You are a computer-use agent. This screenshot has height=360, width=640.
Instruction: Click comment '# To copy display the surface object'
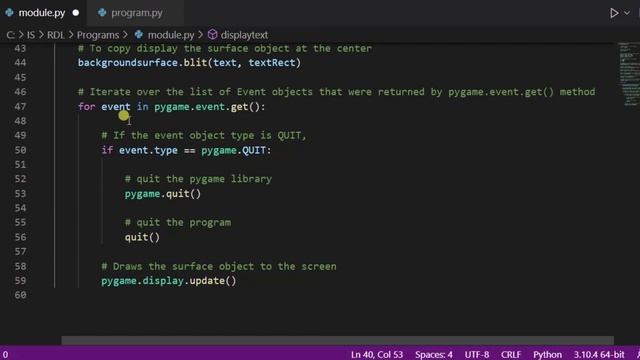click(x=225, y=49)
